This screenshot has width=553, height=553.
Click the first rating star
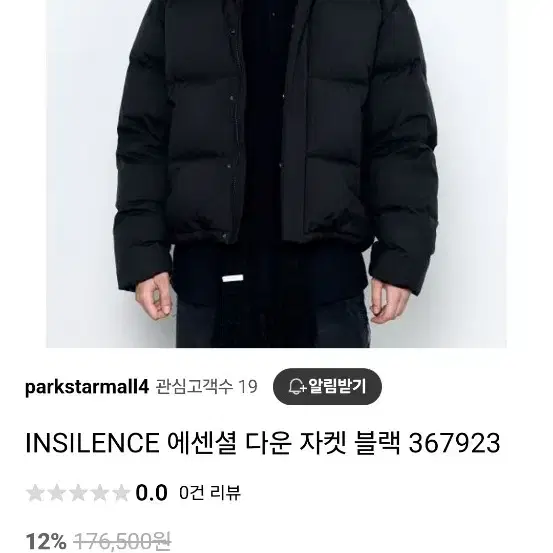coord(36,493)
